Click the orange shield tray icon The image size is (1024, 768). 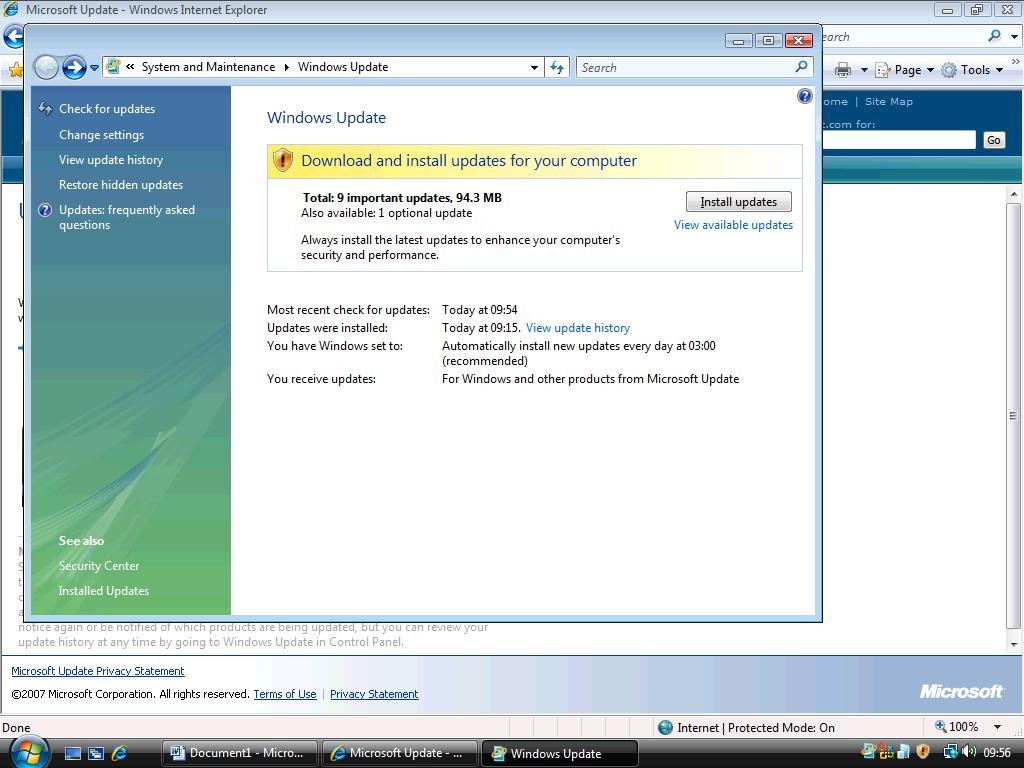[x=923, y=752]
